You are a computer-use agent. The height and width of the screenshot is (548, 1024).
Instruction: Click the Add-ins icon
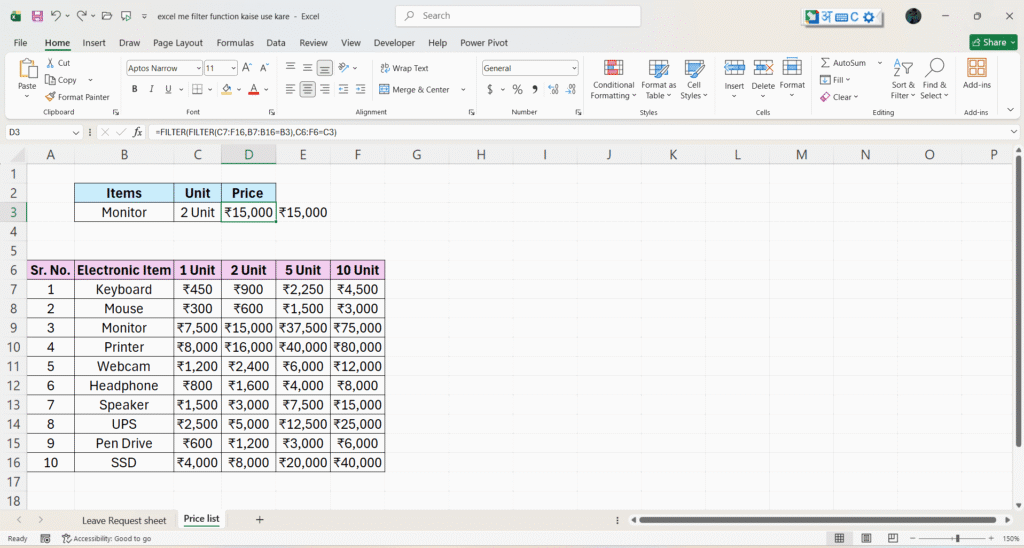(977, 68)
